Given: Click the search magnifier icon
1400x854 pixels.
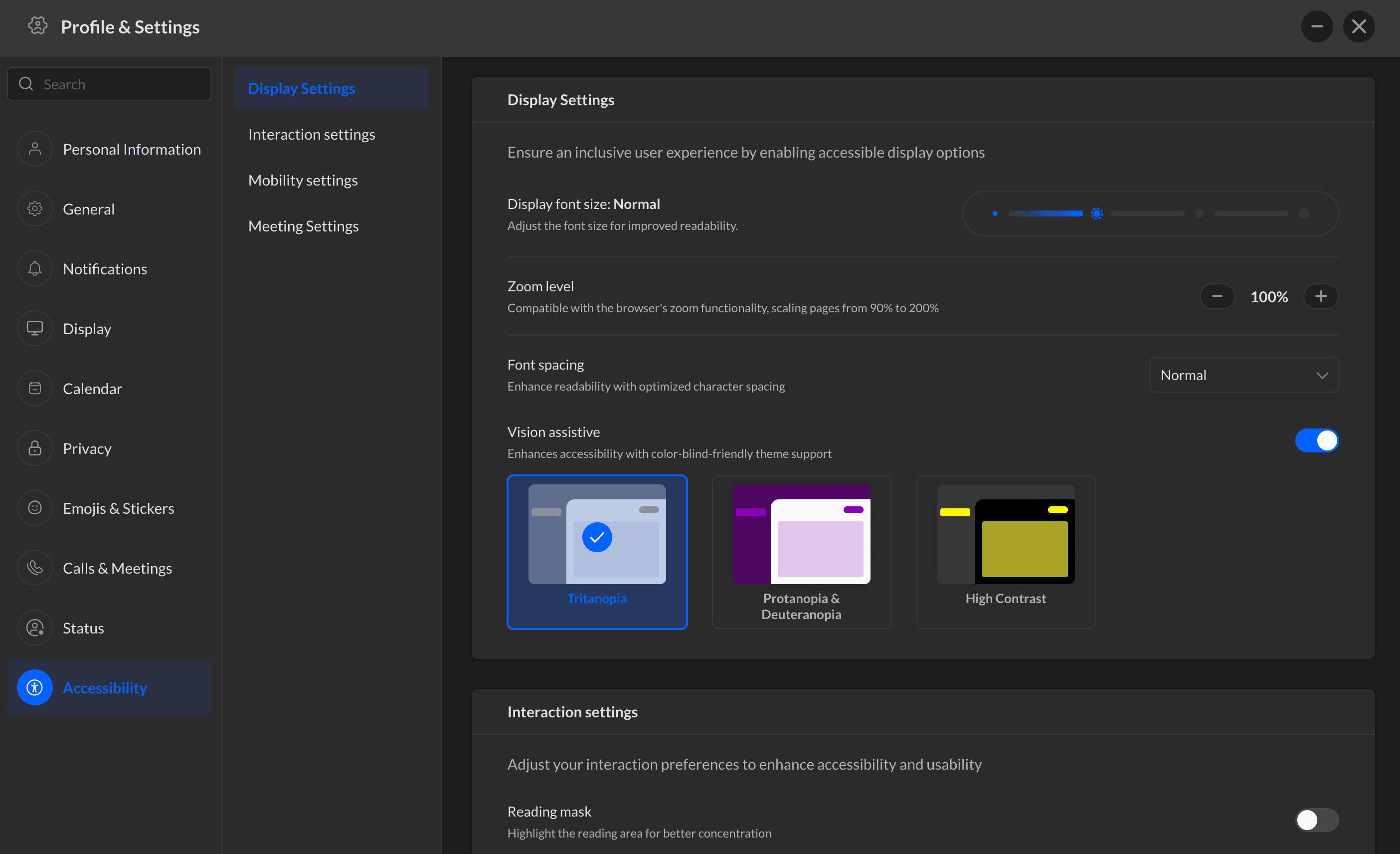Looking at the screenshot, I should [26, 84].
